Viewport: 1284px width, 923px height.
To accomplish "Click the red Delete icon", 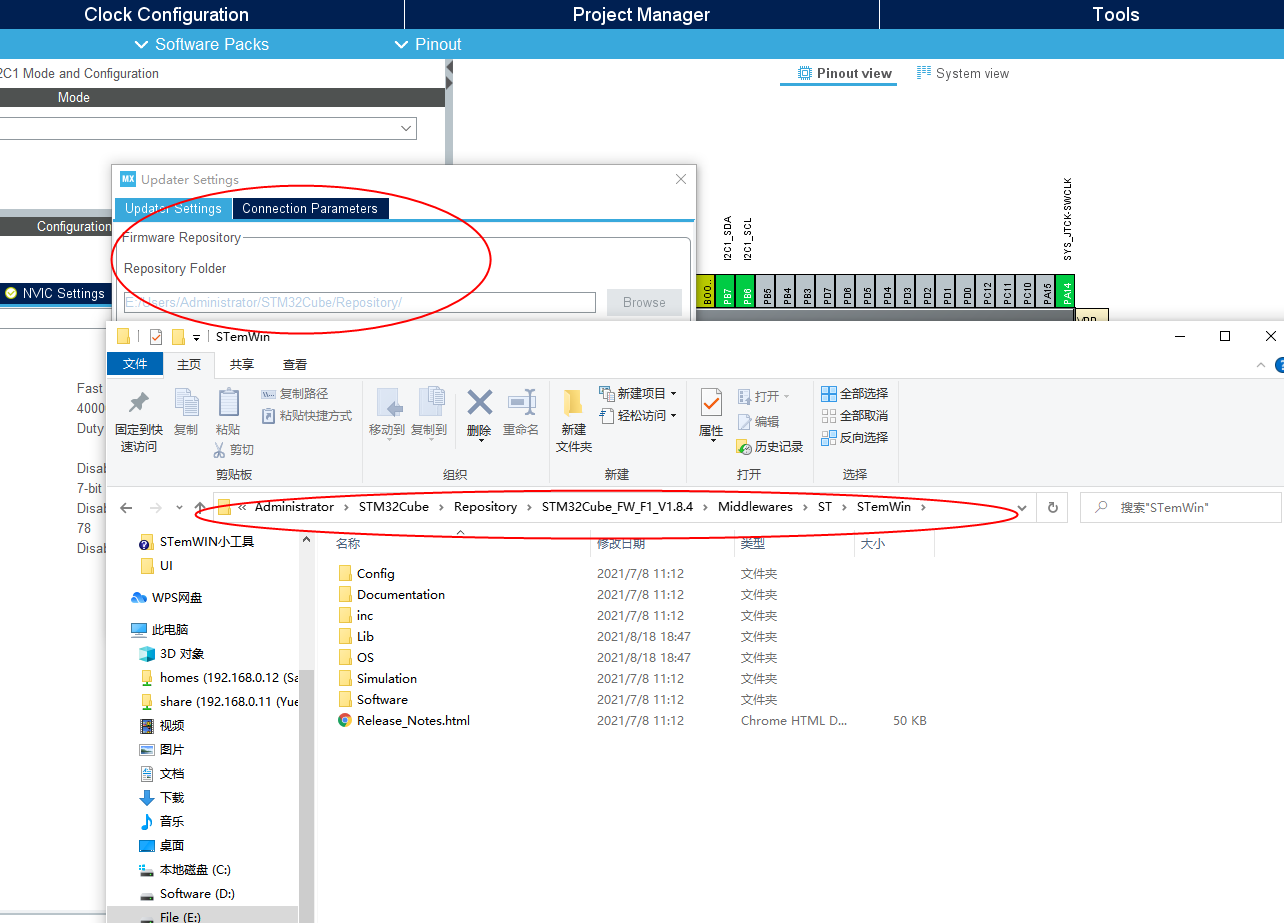I will coord(480,402).
